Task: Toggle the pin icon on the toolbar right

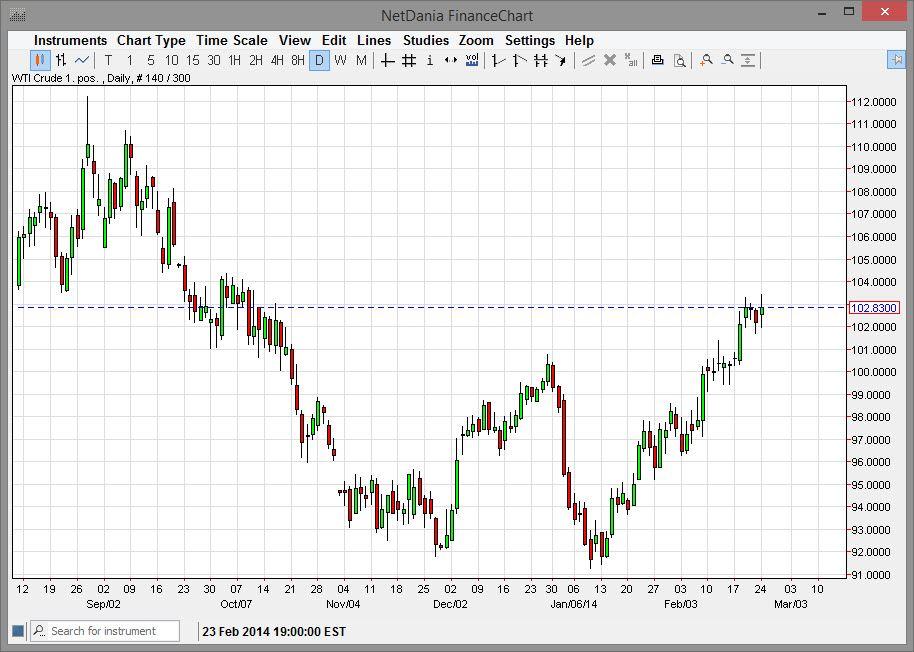Action: click(897, 59)
